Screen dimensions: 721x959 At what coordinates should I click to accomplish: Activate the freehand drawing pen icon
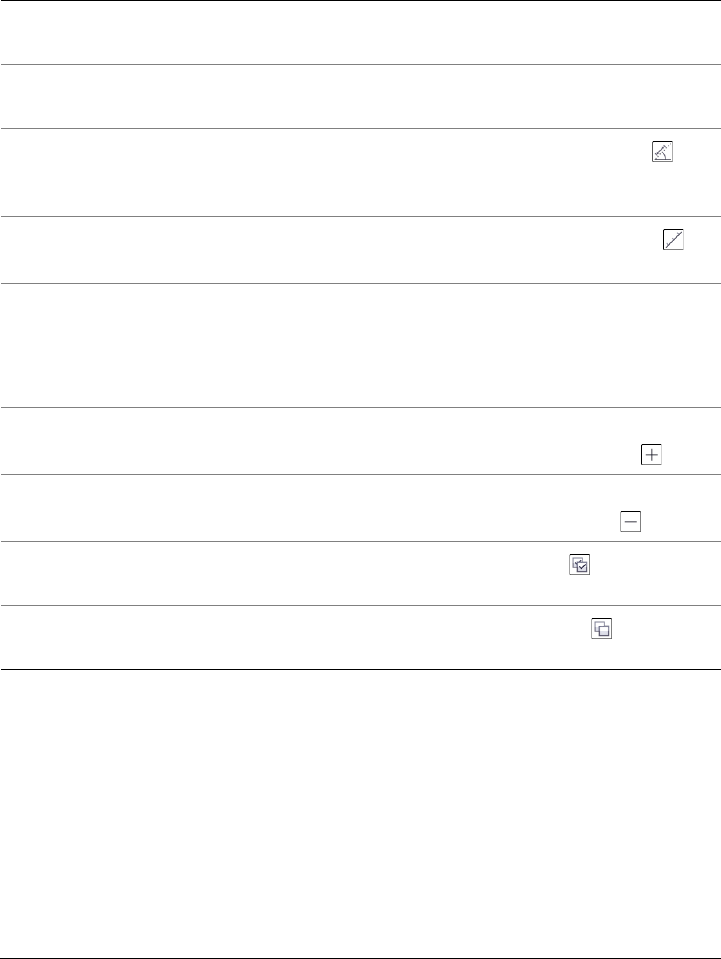coord(662,153)
